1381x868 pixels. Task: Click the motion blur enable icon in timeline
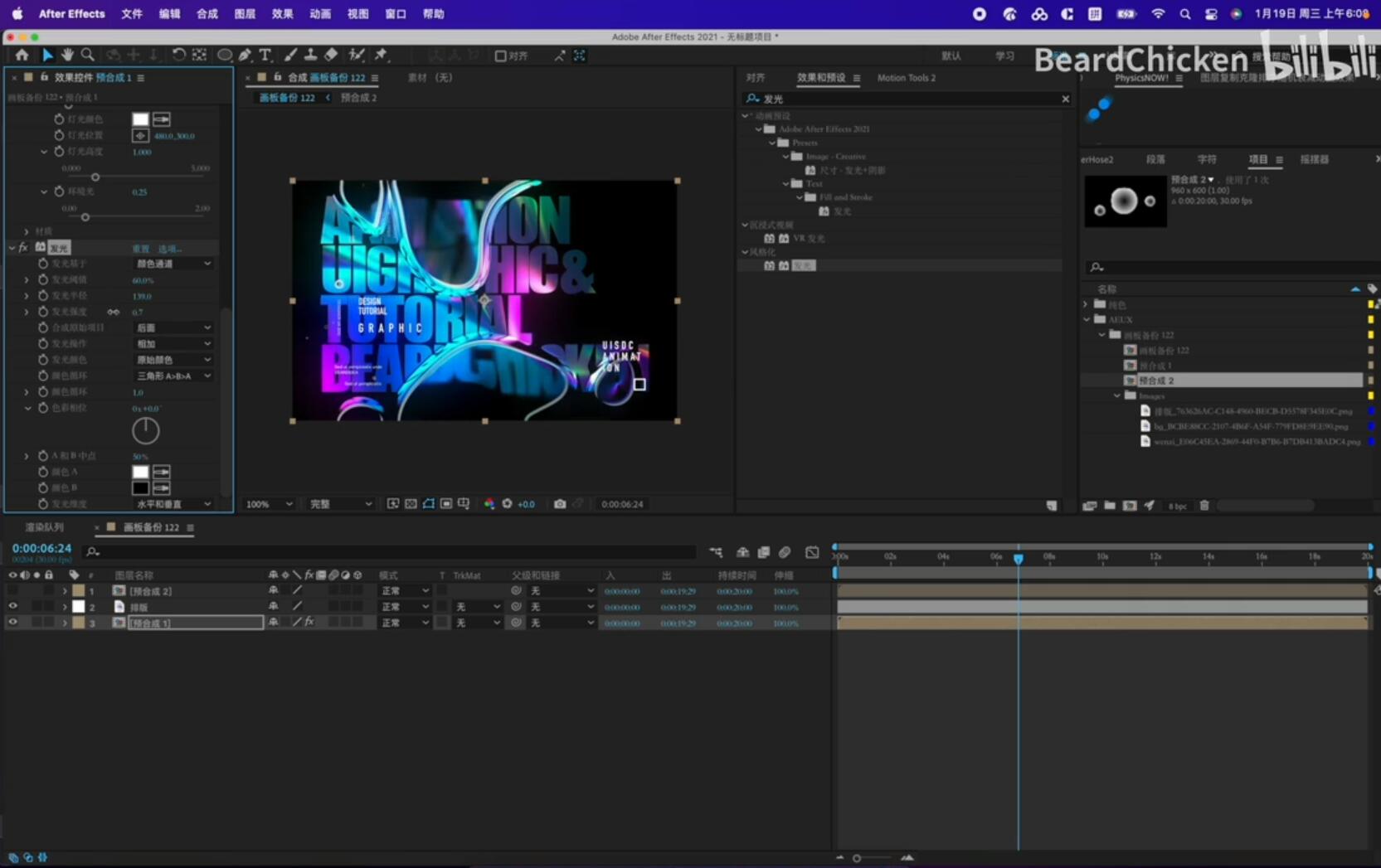tap(785, 552)
